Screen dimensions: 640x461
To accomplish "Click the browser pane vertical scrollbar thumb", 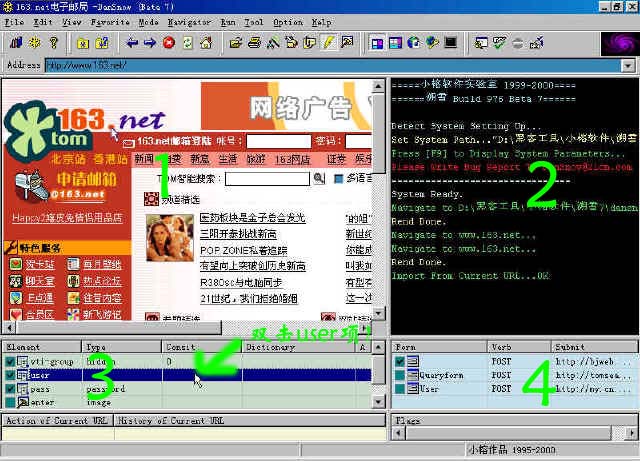I will pyautogui.click(x=378, y=133).
